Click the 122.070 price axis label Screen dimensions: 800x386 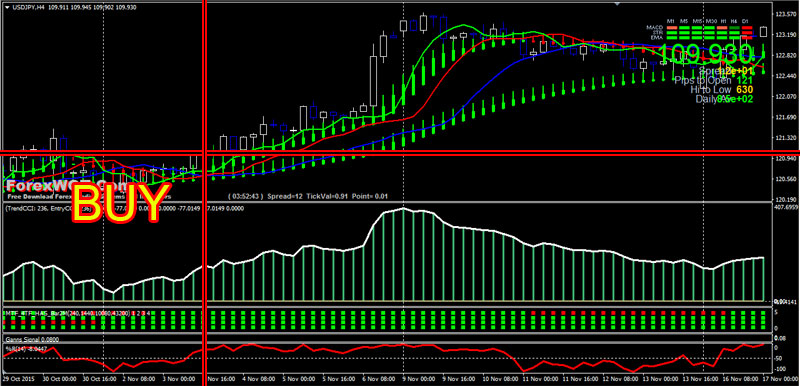tap(785, 96)
